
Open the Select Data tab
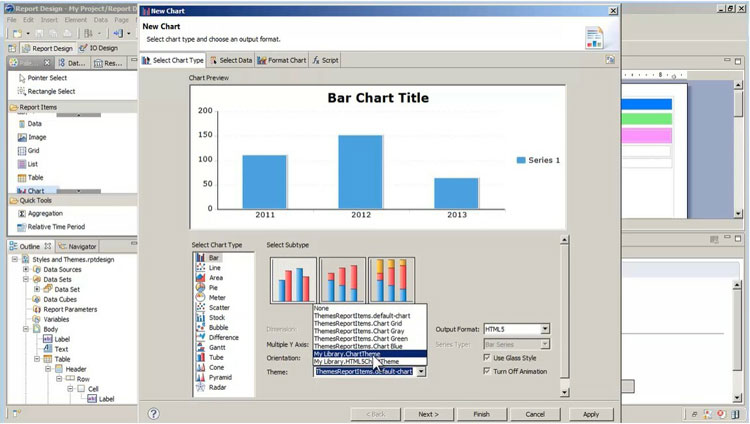231,60
